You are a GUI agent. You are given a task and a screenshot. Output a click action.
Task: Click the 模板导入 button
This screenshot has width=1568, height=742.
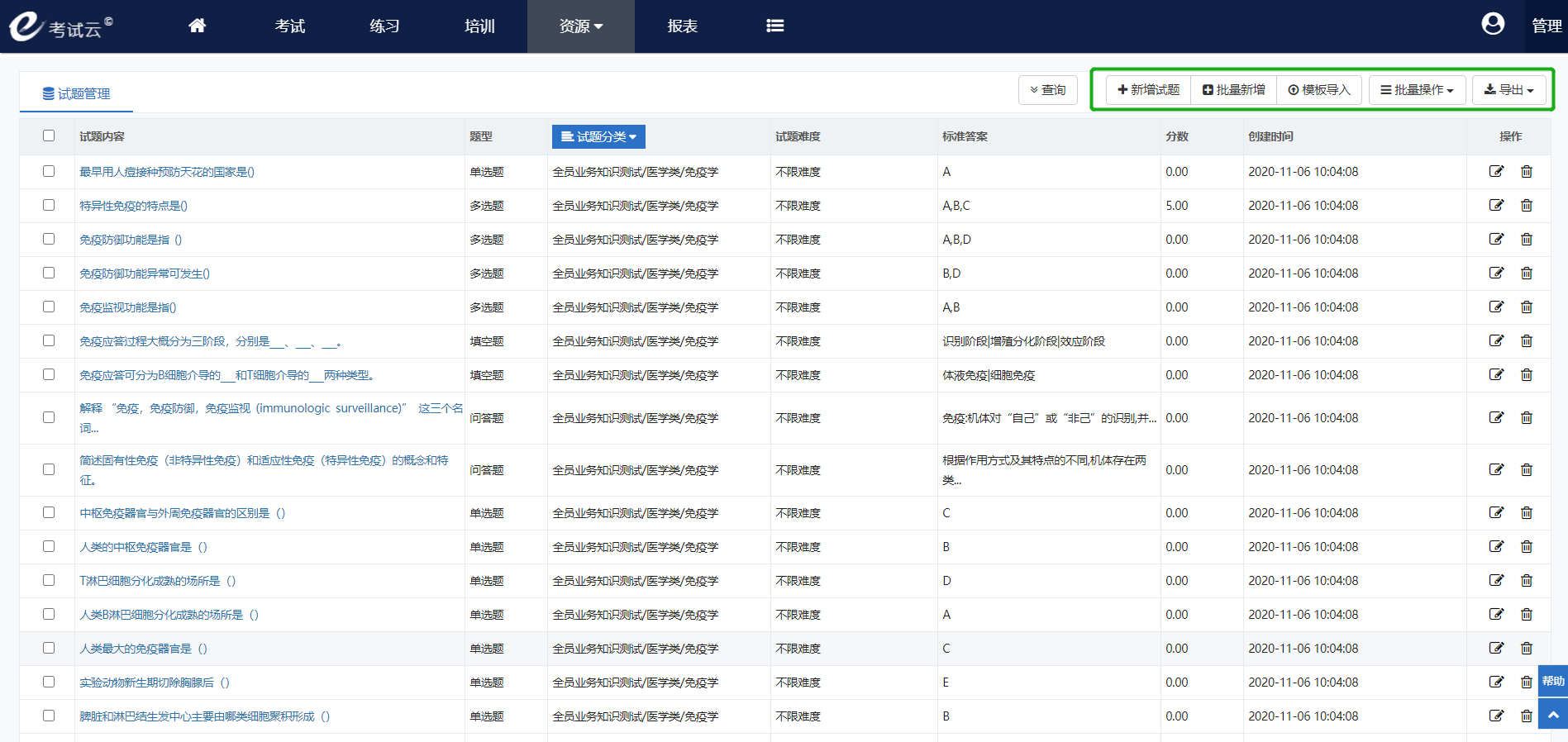[1319, 90]
